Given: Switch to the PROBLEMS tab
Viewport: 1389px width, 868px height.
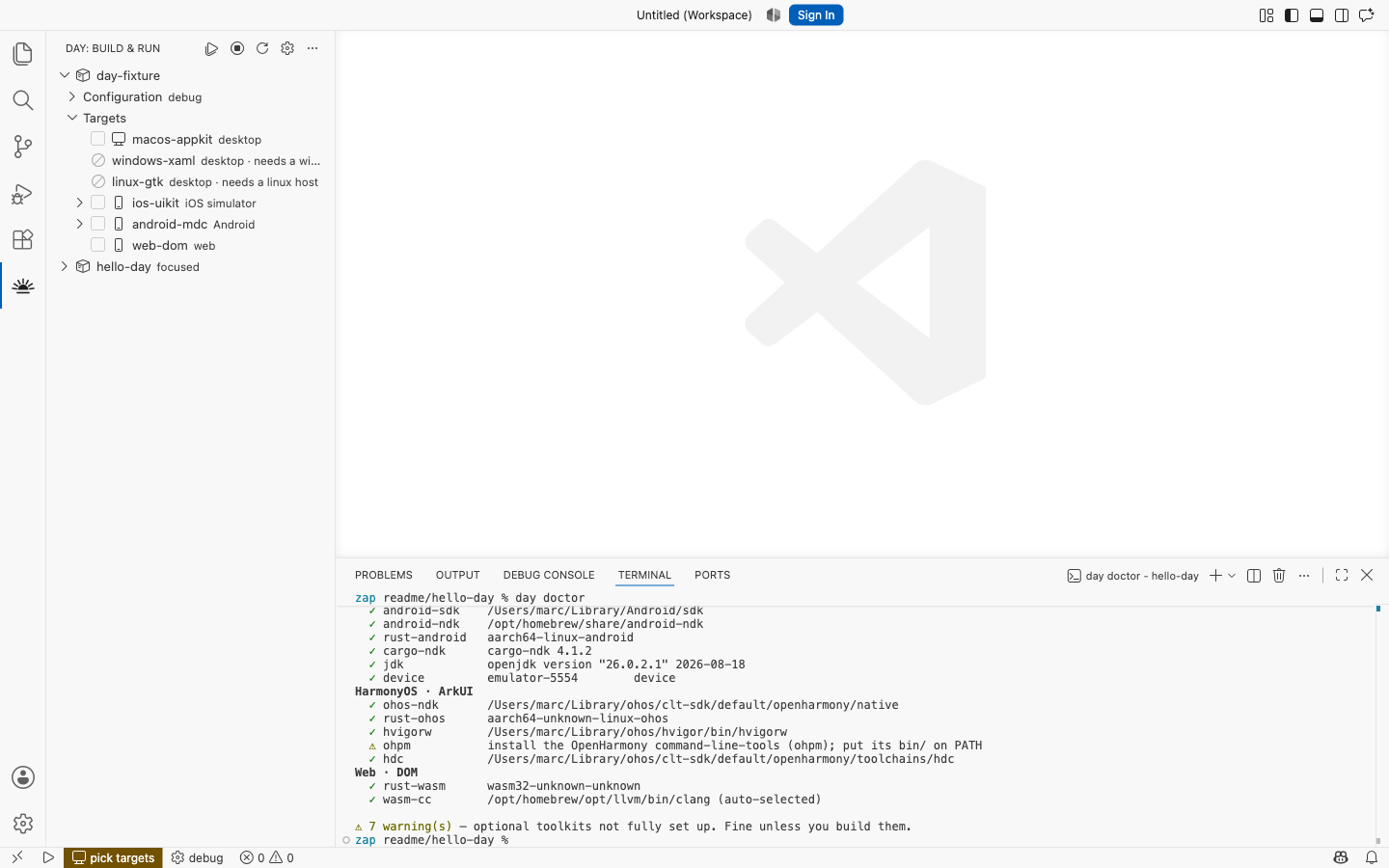Looking at the screenshot, I should tap(384, 575).
